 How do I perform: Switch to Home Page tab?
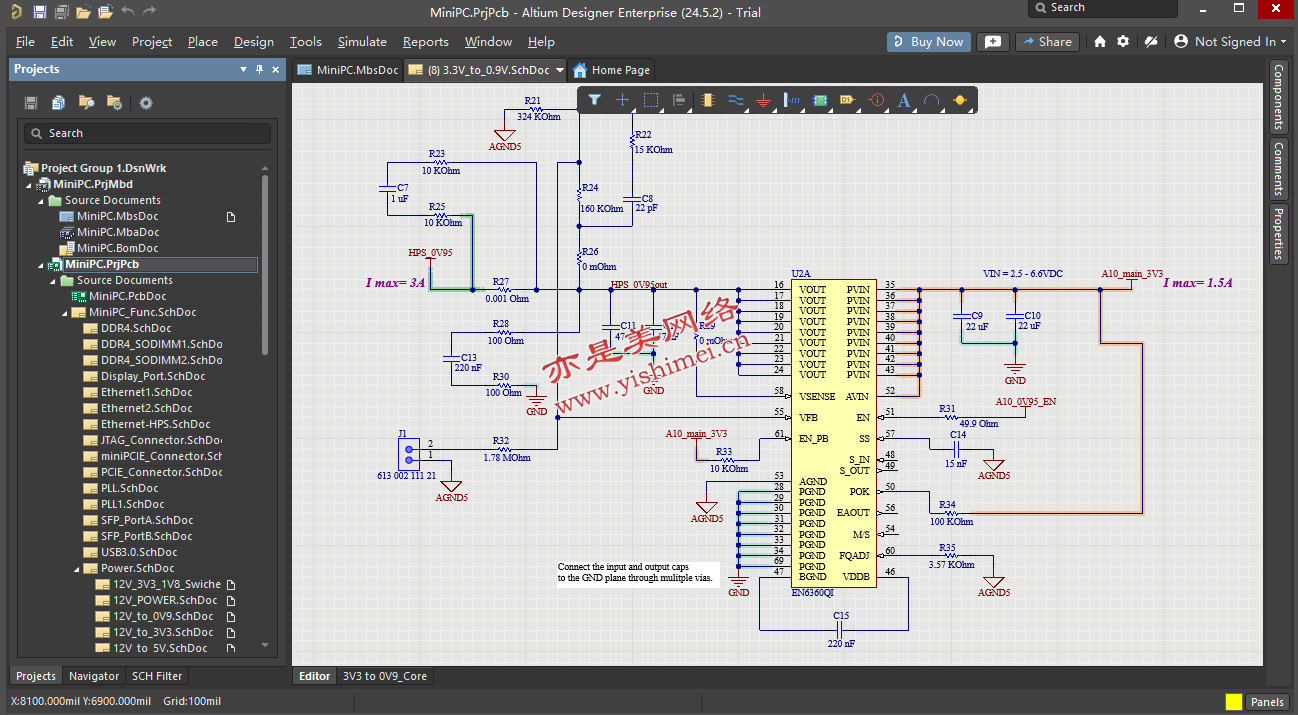click(x=611, y=70)
